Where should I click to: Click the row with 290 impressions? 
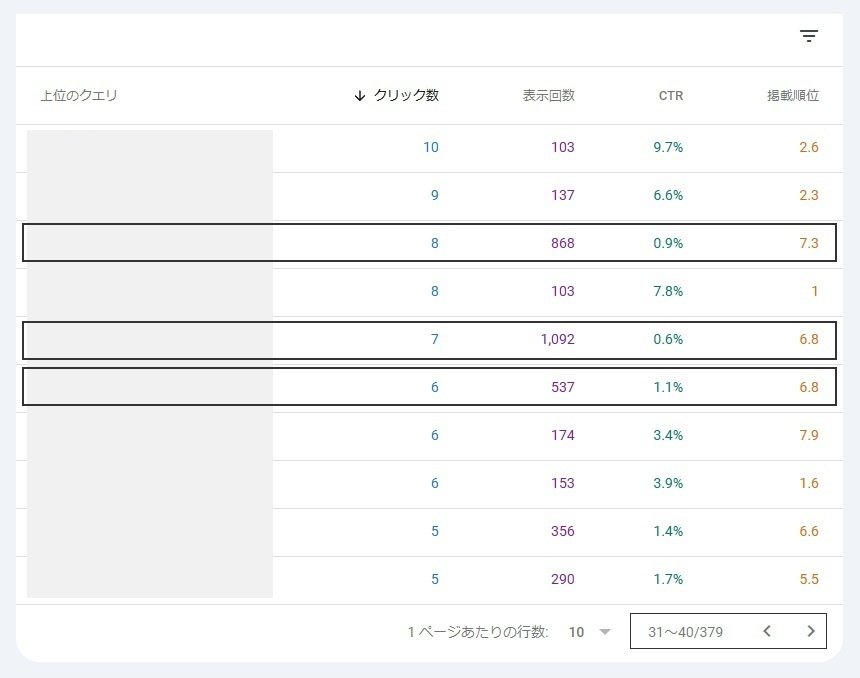pyautogui.click(x=429, y=580)
